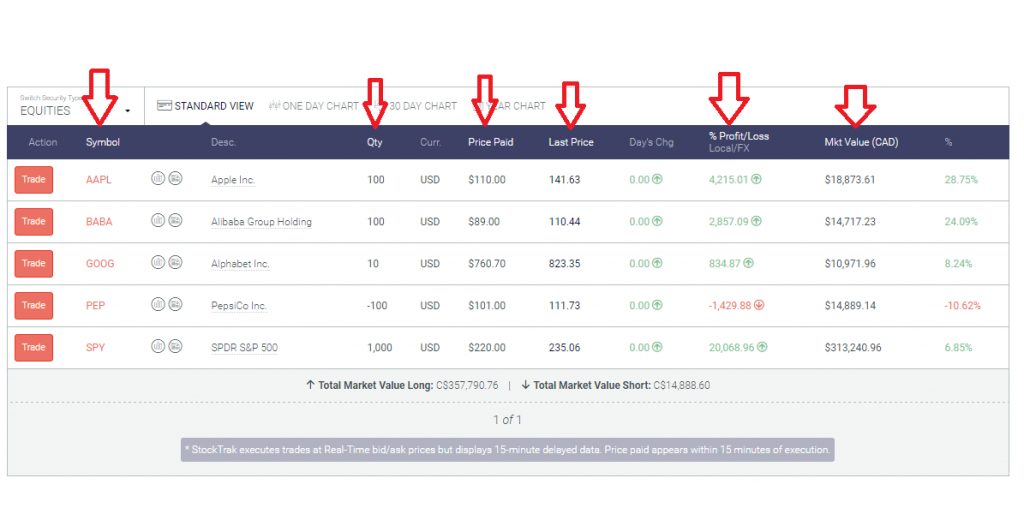Screen dimensions: 1024x508
Task: Expand the Switch Security Type EQUITIES dropdown
Action: coord(75,106)
